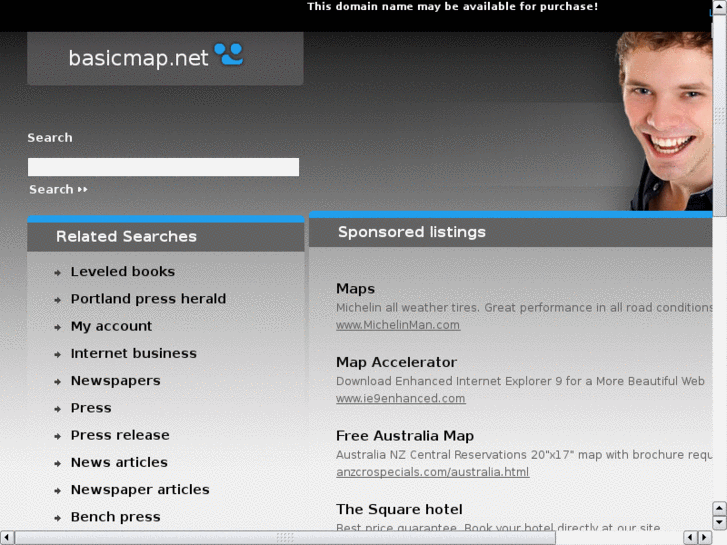Open the Bench press related search
The height and width of the screenshot is (545, 727).
click(x=115, y=517)
